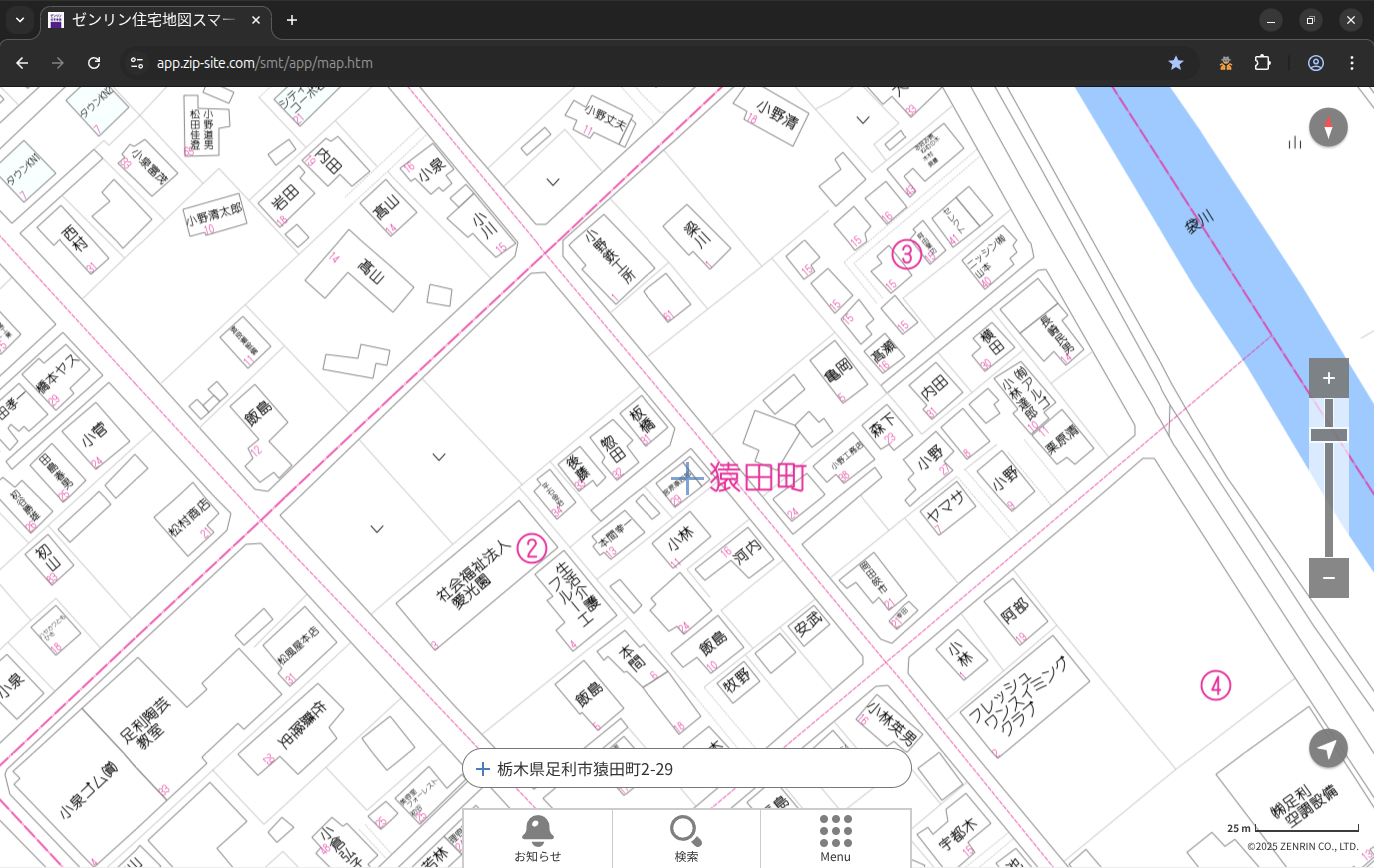The width and height of the screenshot is (1374, 868).
Task: Zoom out with the minus button
Action: tap(1328, 578)
